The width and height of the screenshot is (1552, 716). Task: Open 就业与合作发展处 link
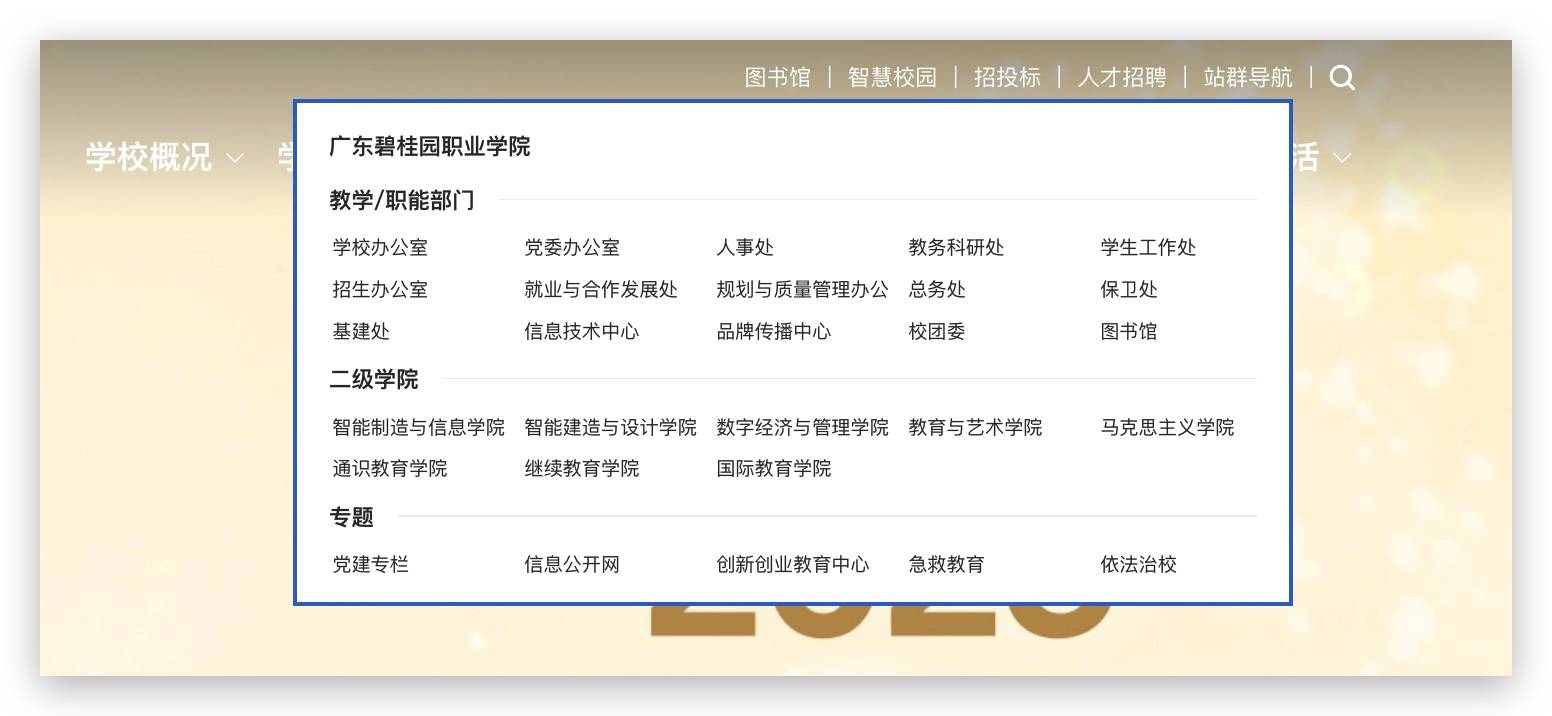click(601, 290)
